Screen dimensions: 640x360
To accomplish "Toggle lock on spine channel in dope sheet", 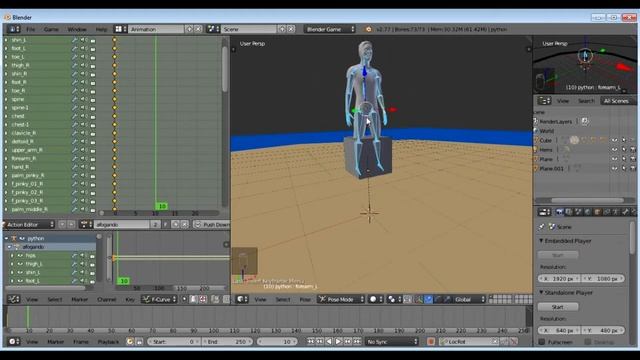I will [x=93, y=99].
